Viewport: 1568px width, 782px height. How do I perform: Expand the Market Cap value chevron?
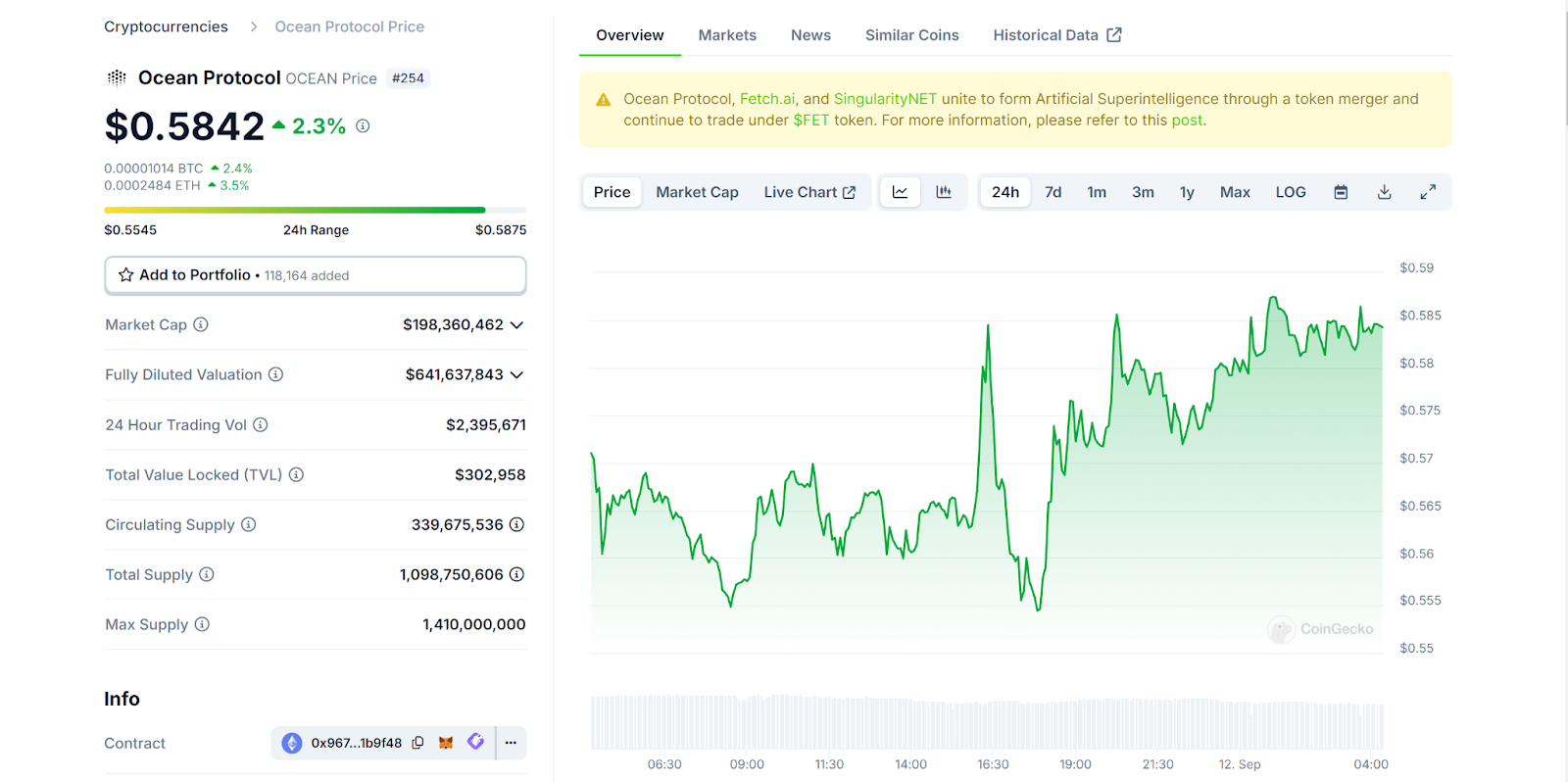[x=516, y=325]
